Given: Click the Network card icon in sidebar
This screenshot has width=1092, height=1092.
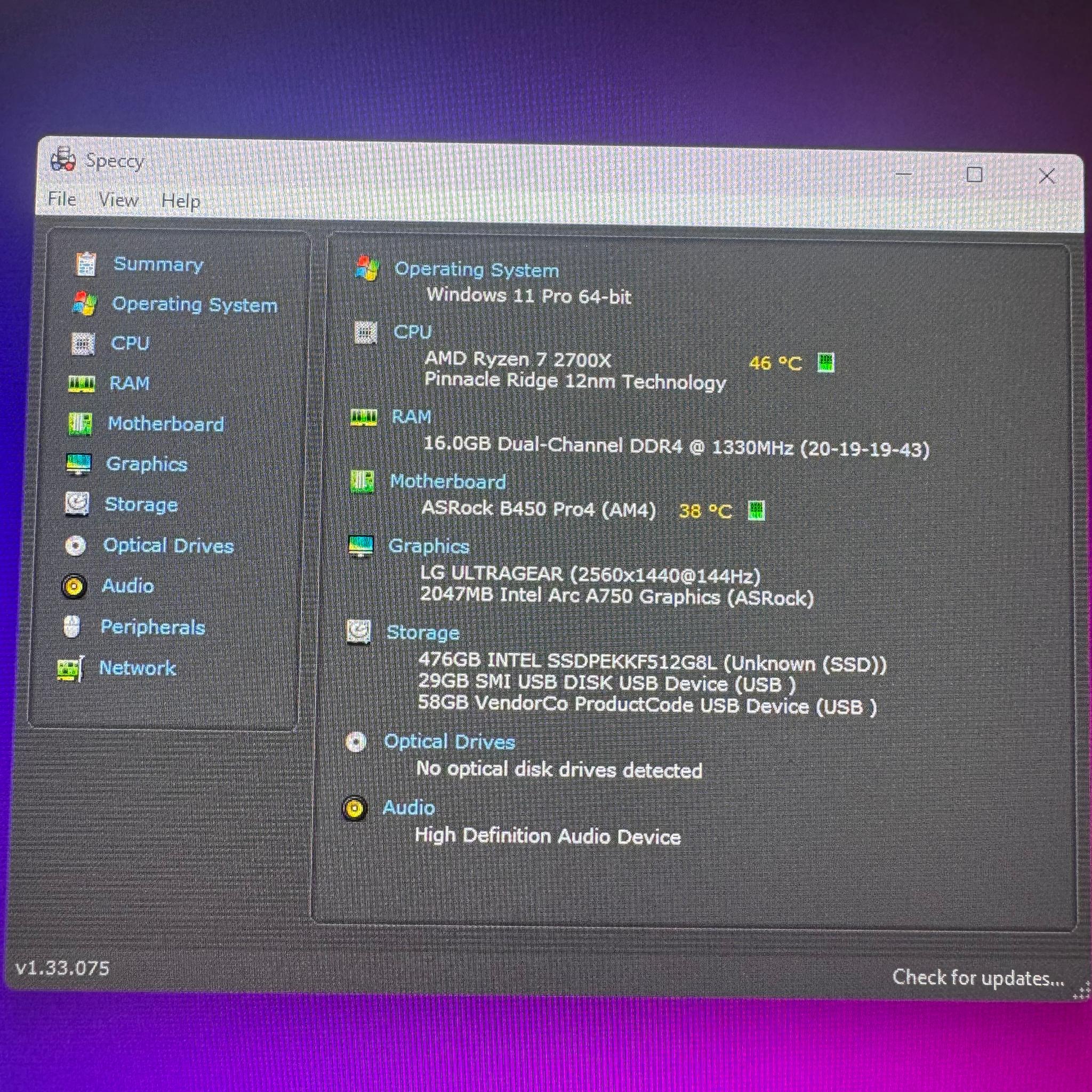Looking at the screenshot, I should pyautogui.click(x=71, y=669).
